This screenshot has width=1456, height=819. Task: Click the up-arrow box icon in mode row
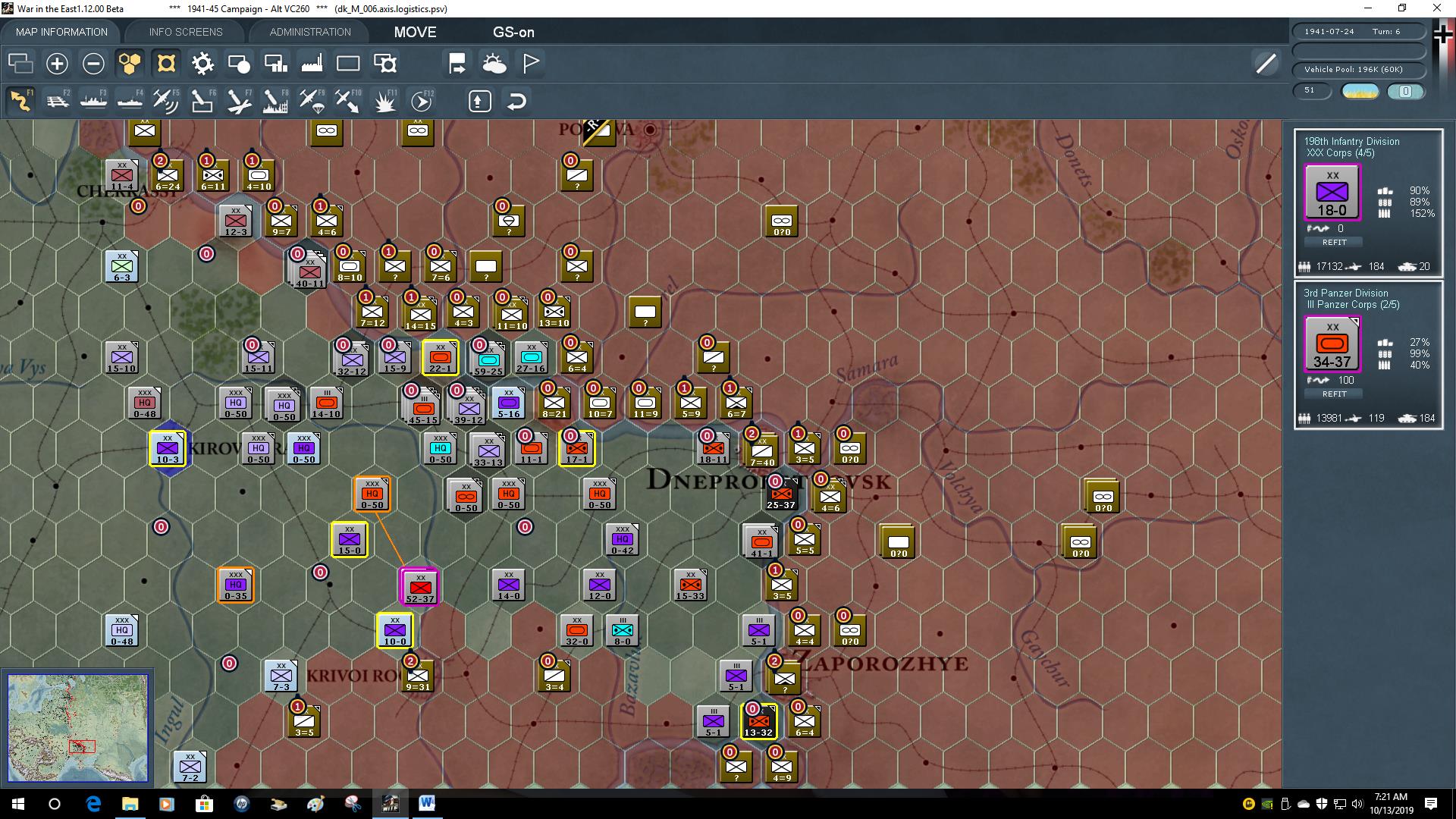480,101
